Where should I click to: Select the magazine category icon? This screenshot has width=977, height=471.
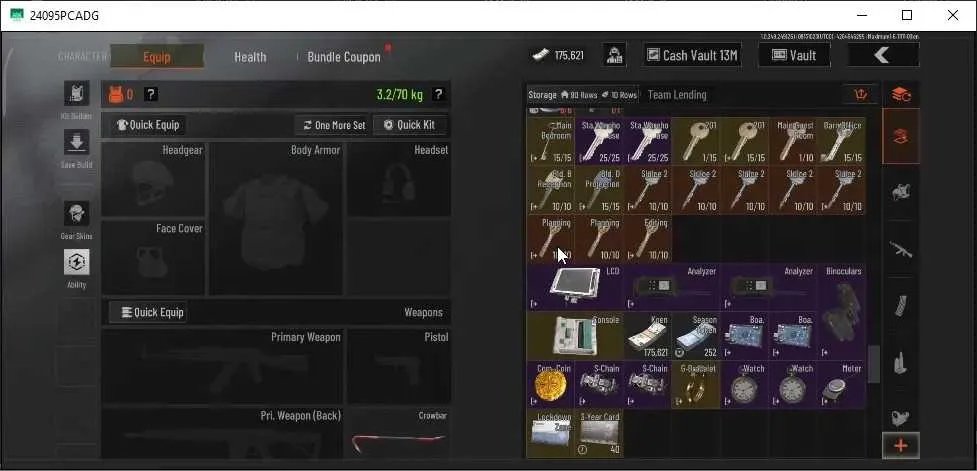click(901, 306)
